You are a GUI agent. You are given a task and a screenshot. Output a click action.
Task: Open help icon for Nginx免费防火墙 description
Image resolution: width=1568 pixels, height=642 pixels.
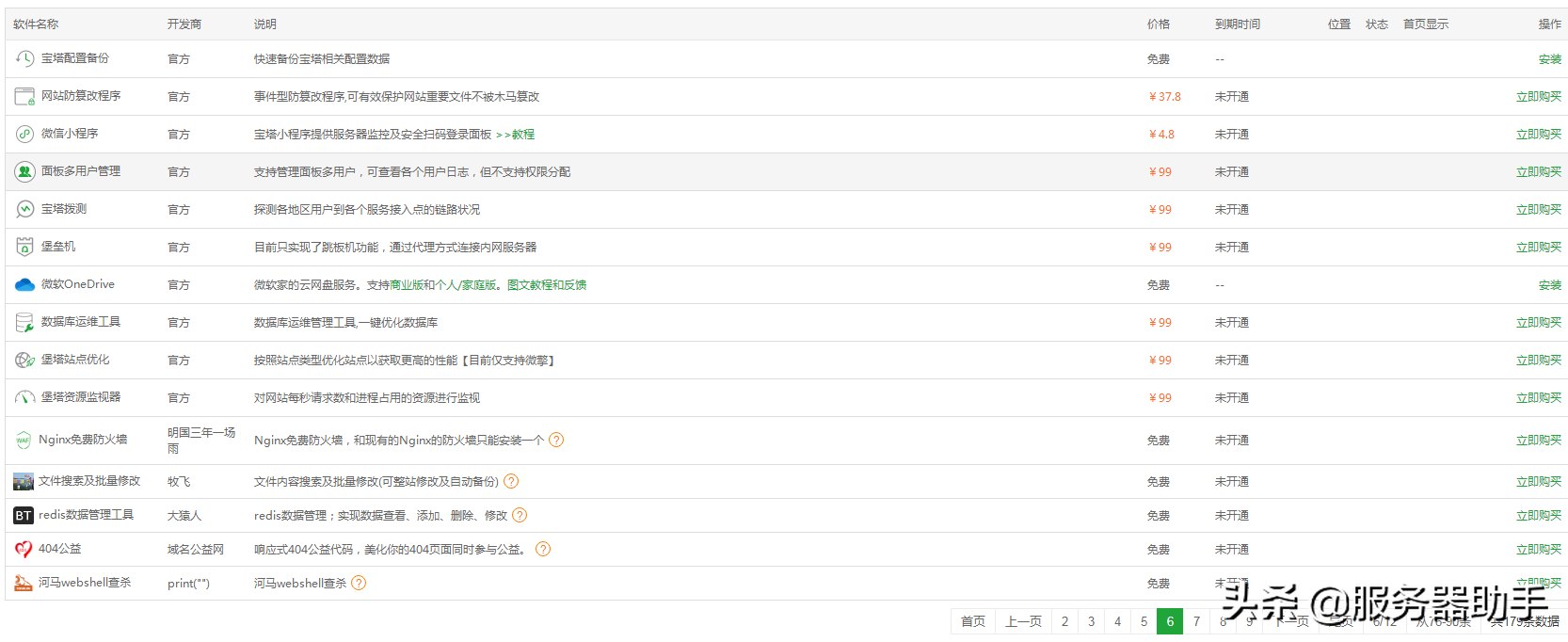click(x=556, y=440)
